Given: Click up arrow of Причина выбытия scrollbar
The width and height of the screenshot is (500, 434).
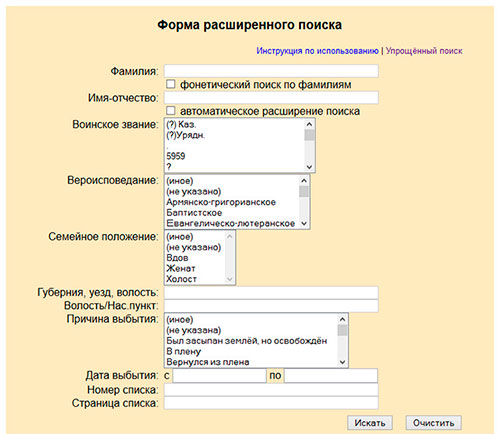Looking at the screenshot, I should coord(343,319).
